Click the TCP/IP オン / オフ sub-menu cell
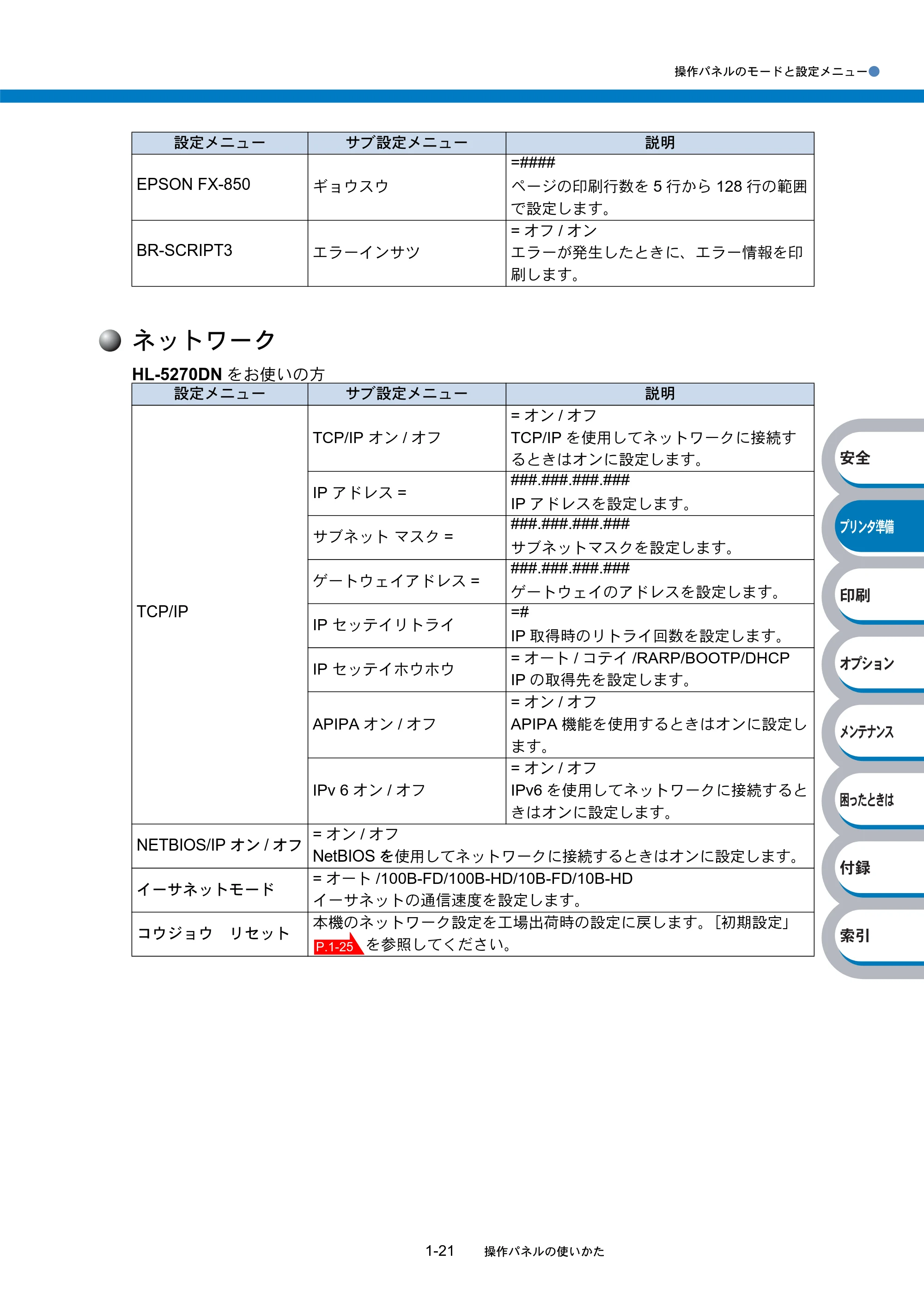 407,438
